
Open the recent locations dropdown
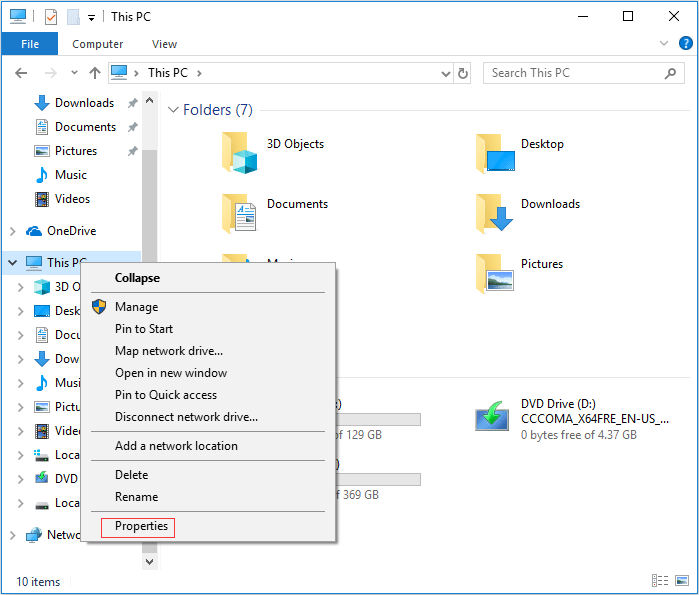[x=74, y=73]
